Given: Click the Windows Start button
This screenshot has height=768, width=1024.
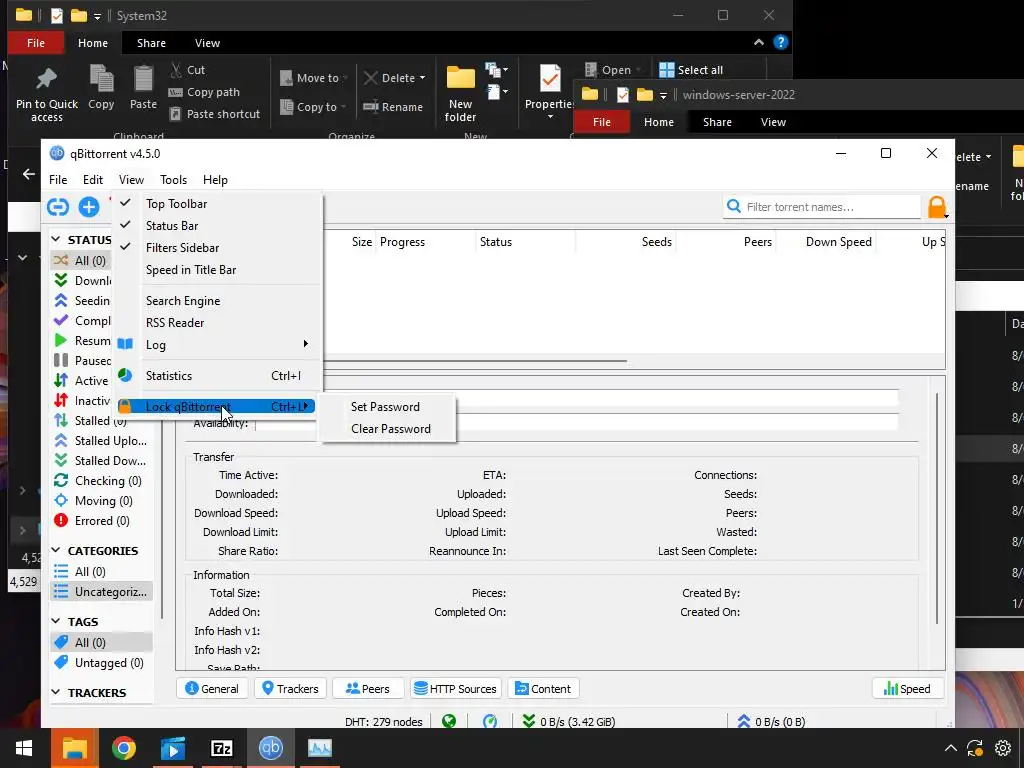Looking at the screenshot, I should [24, 748].
